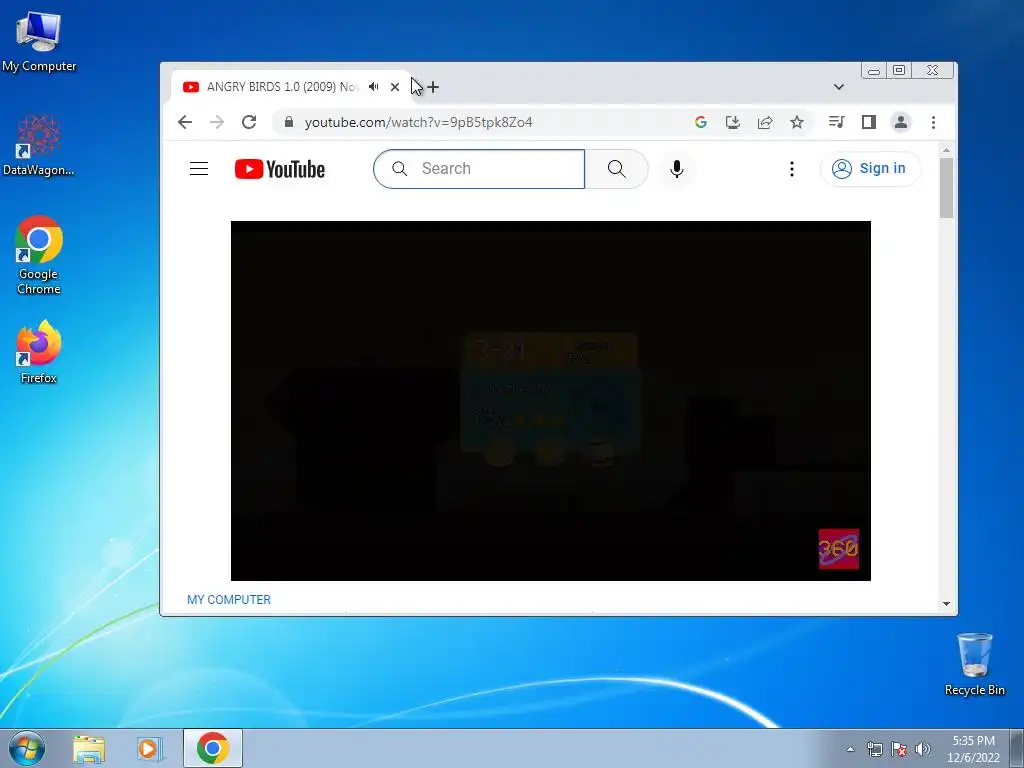Select Google Chrome desktop shortcut
The height and width of the screenshot is (768, 1024).
click(39, 255)
